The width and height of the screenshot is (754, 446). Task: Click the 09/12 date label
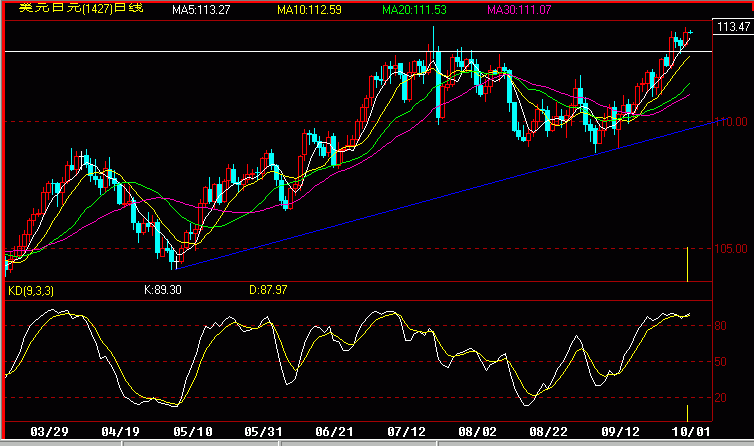620,431
